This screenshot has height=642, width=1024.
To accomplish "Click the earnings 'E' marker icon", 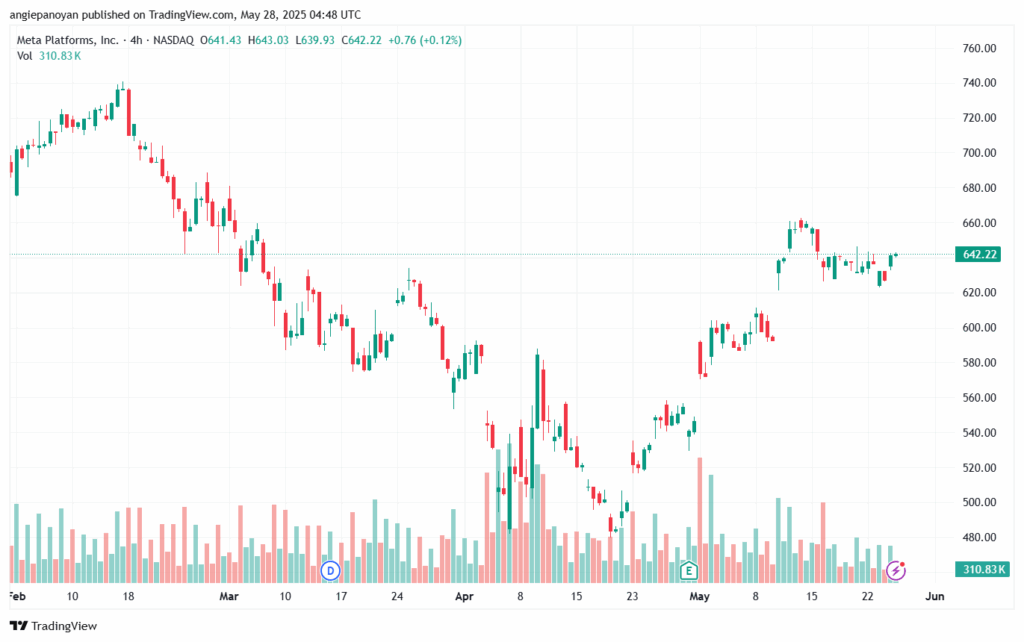I will [688, 571].
